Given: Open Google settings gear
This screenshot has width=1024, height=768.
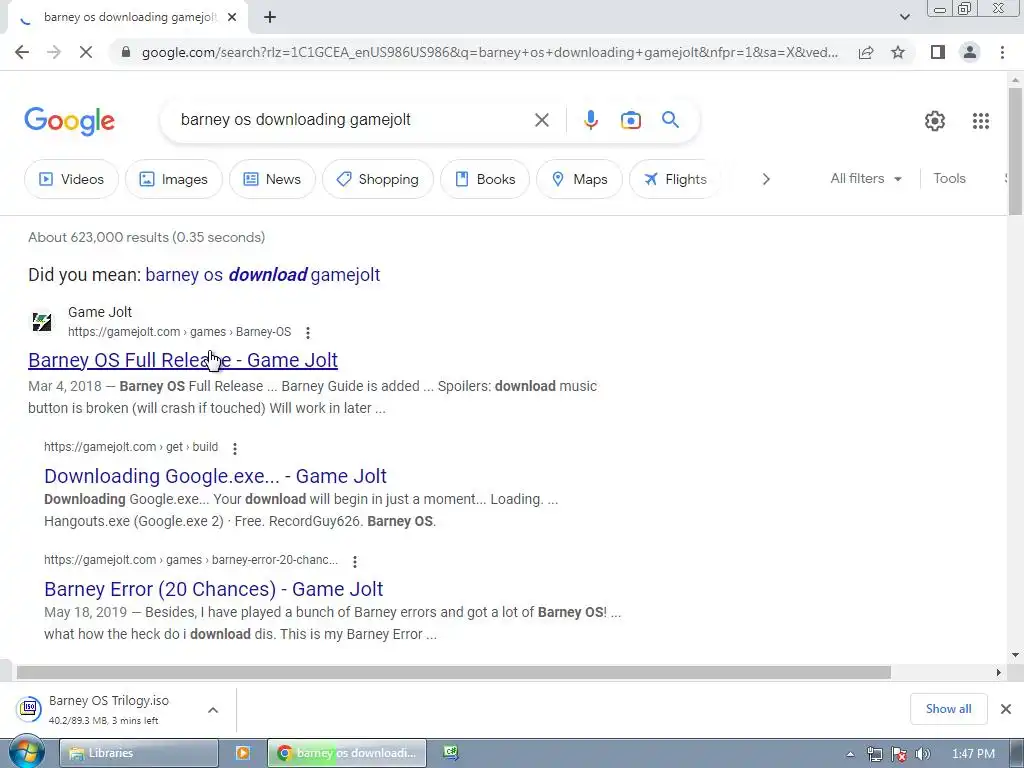Looking at the screenshot, I should [x=935, y=121].
